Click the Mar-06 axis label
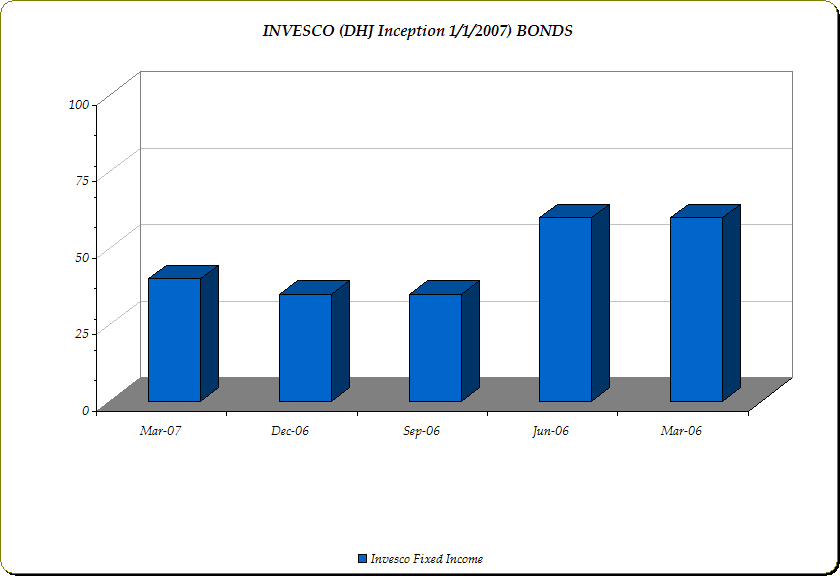840x576 pixels. tap(681, 431)
